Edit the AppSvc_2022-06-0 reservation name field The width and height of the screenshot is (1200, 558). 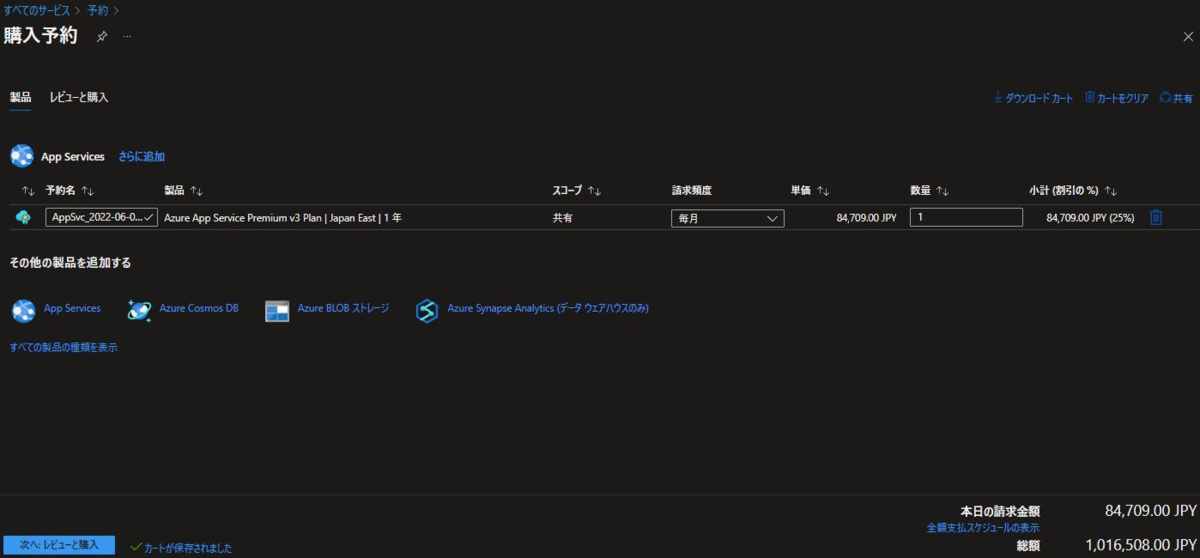point(101,217)
